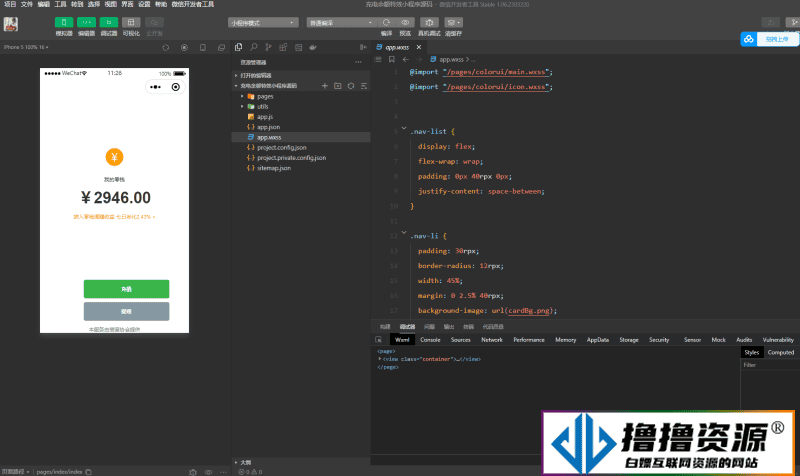Switch to the Console tab
This screenshot has width=800, height=476.
(x=430, y=339)
